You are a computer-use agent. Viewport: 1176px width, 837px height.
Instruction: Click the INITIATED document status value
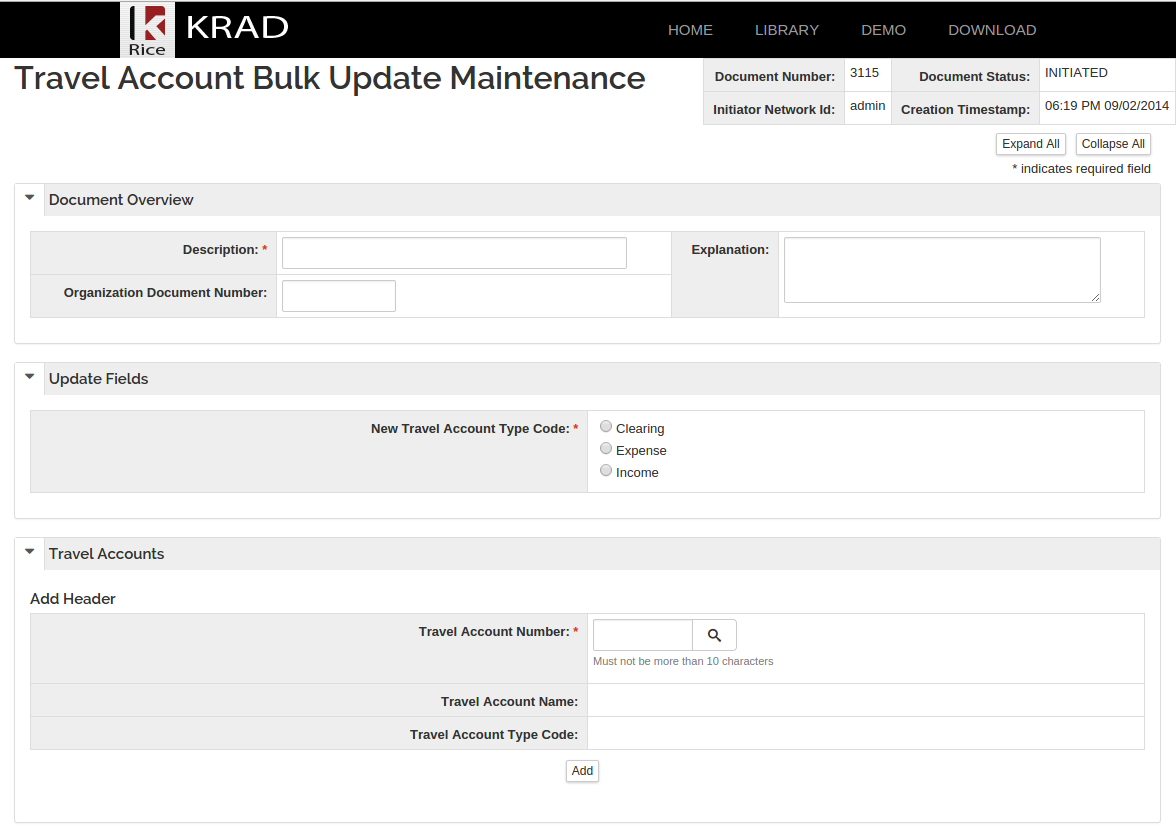click(1076, 73)
